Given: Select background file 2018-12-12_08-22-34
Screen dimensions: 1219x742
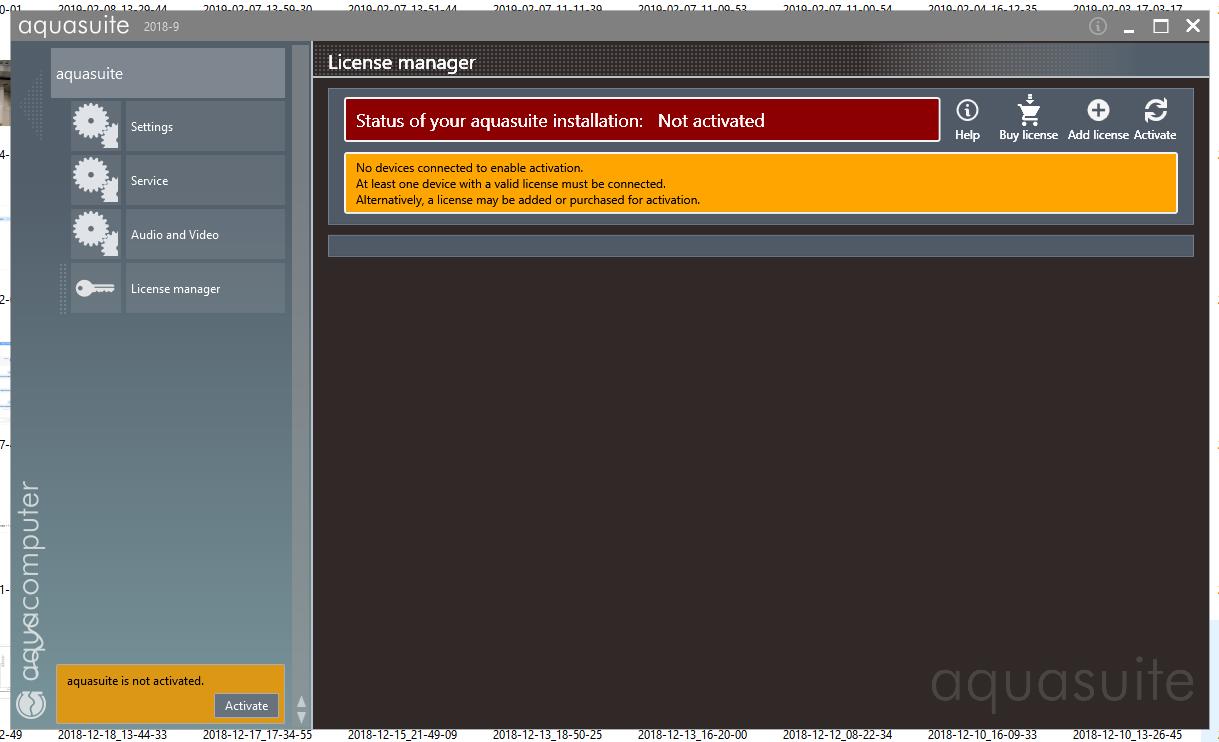Looking at the screenshot, I should [837, 734].
